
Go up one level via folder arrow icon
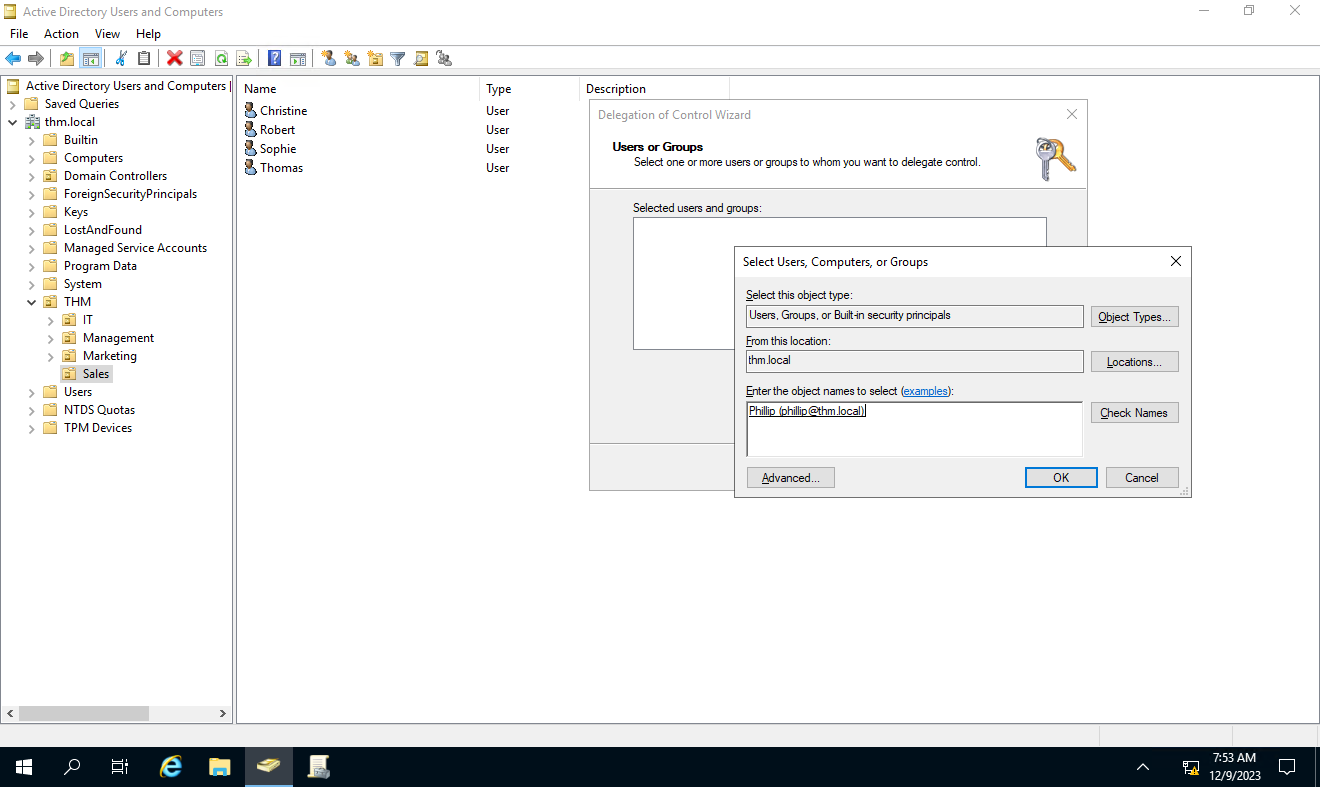67,59
